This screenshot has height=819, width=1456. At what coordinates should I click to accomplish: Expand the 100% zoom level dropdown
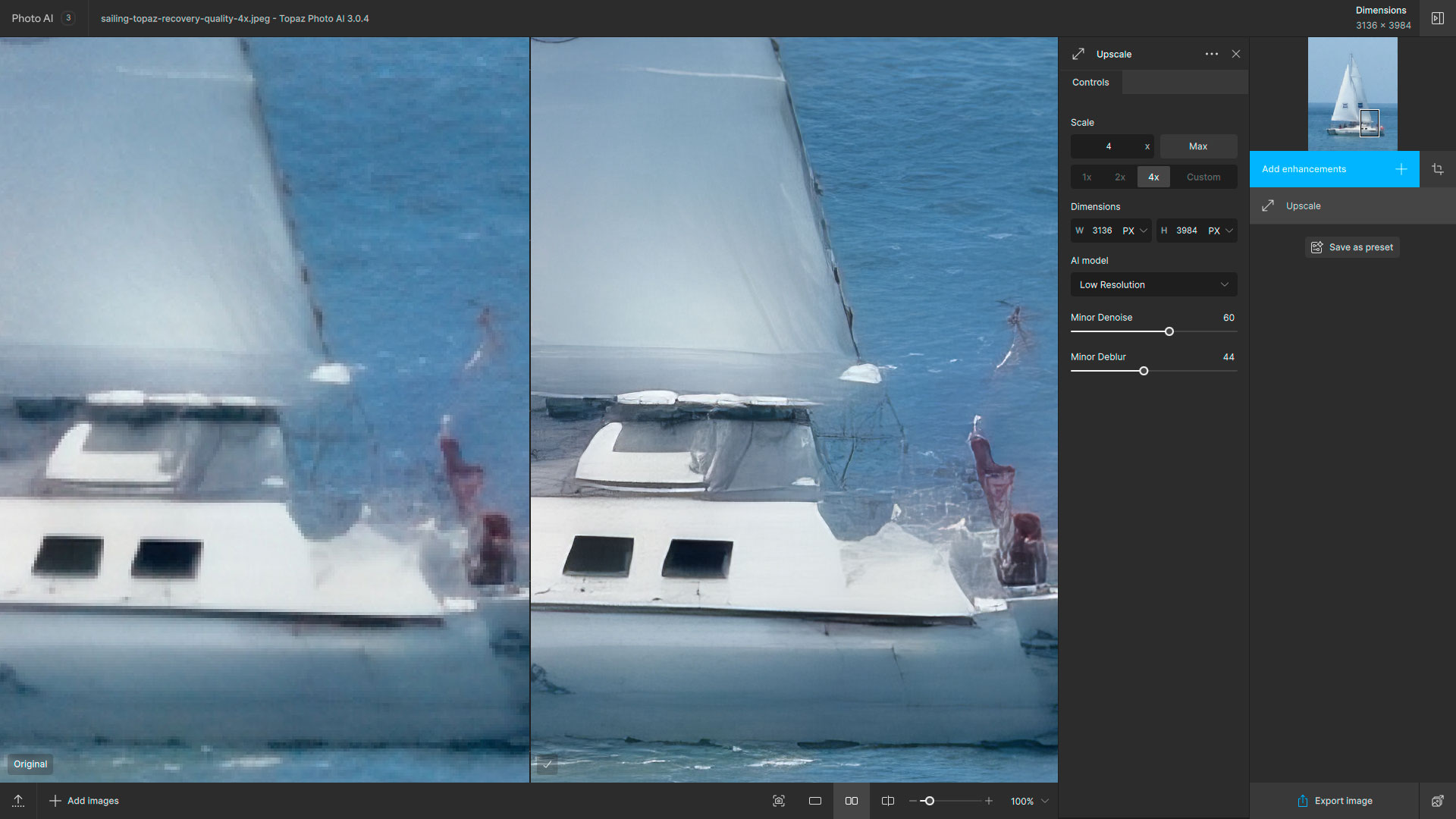[1045, 801]
